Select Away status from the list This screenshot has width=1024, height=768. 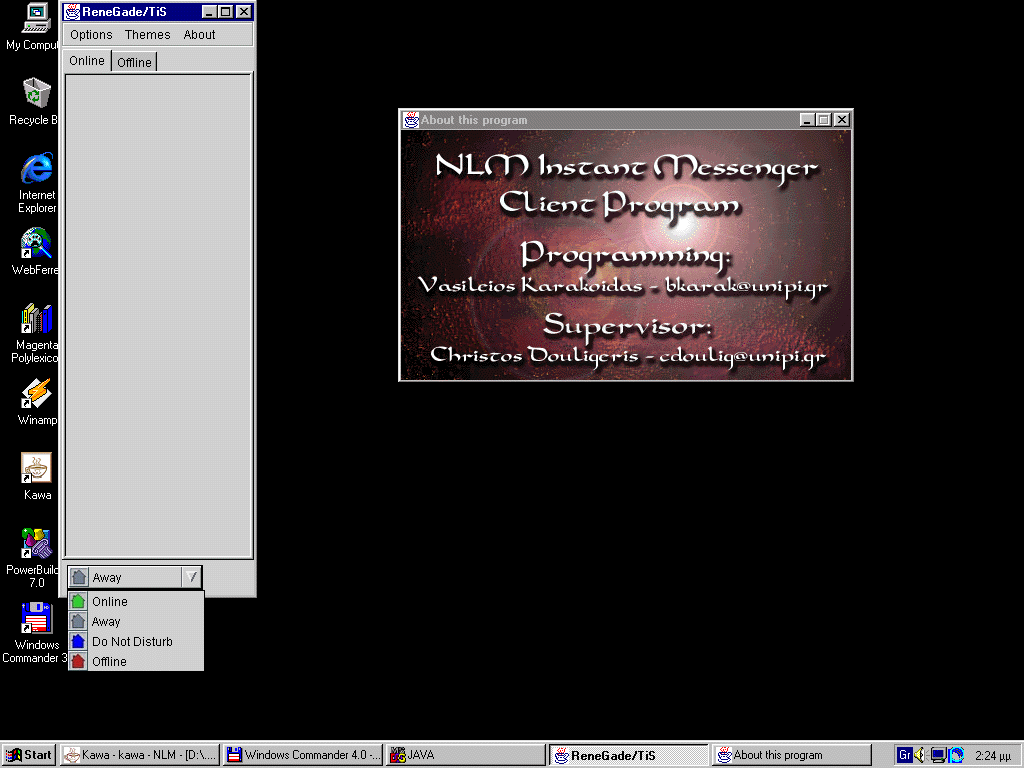(x=136, y=622)
